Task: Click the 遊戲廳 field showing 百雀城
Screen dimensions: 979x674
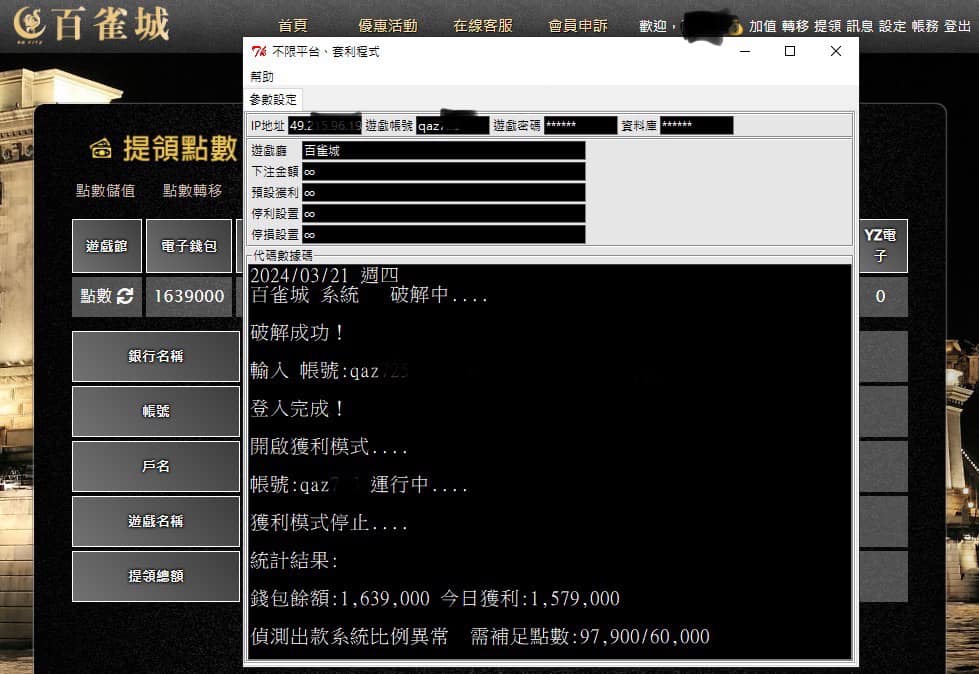Action: (x=443, y=150)
